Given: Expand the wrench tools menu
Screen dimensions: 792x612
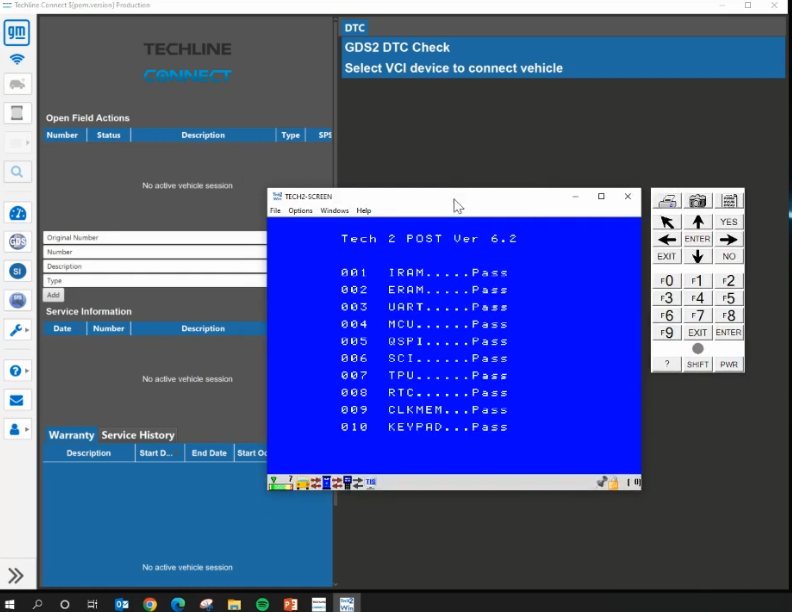Looking at the screenshot, I should point(18,330).
